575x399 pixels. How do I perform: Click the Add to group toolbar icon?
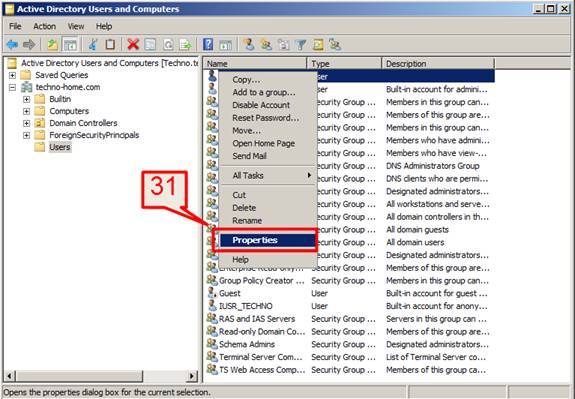tap(335, 45)
